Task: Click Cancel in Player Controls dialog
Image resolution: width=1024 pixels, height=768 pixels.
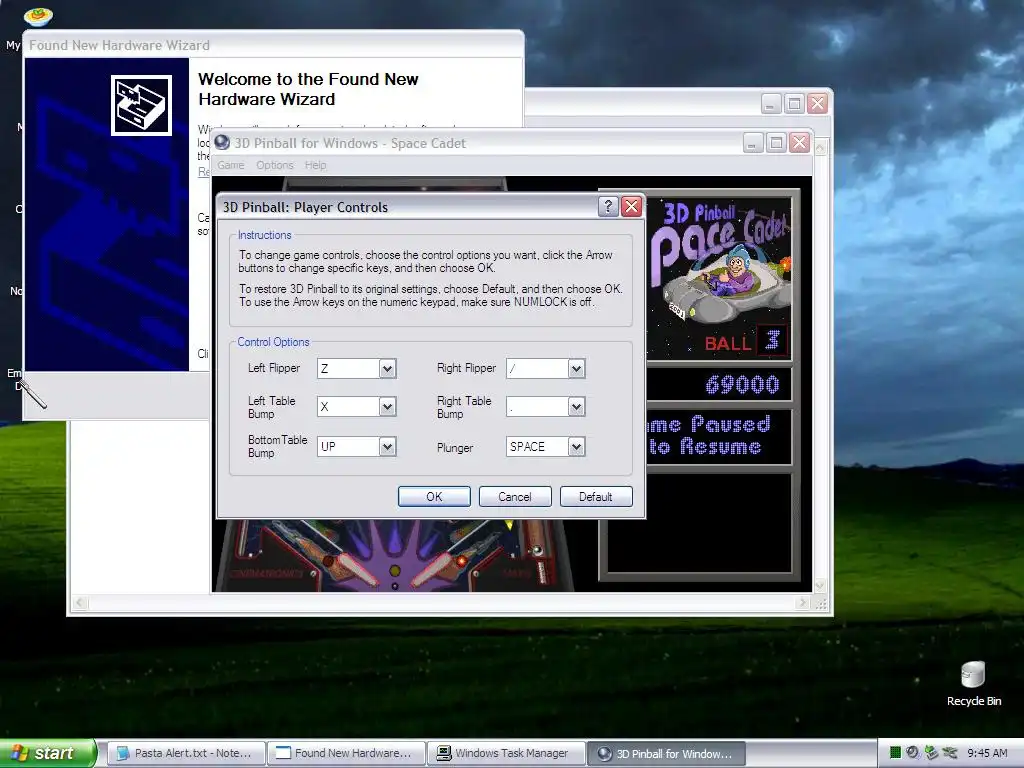Action: click(x=515, y=496)
